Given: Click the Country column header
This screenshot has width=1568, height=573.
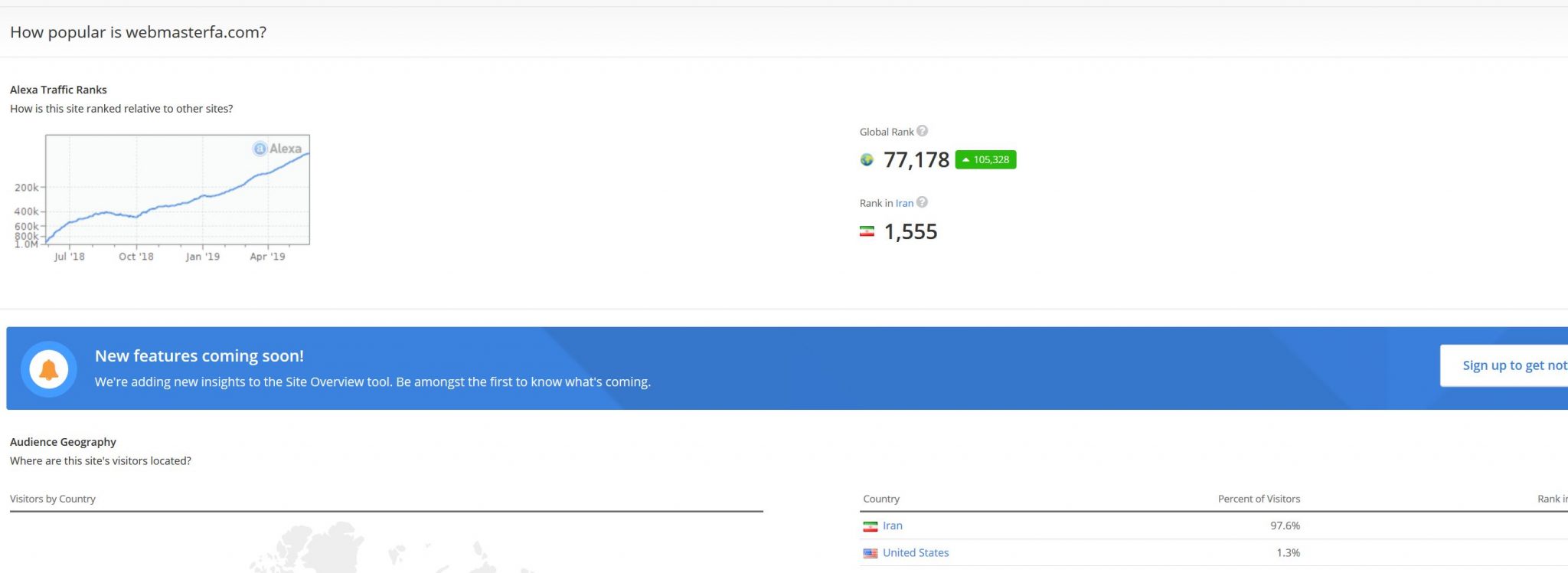Looking at the screenshot, I should pos(881,499).
